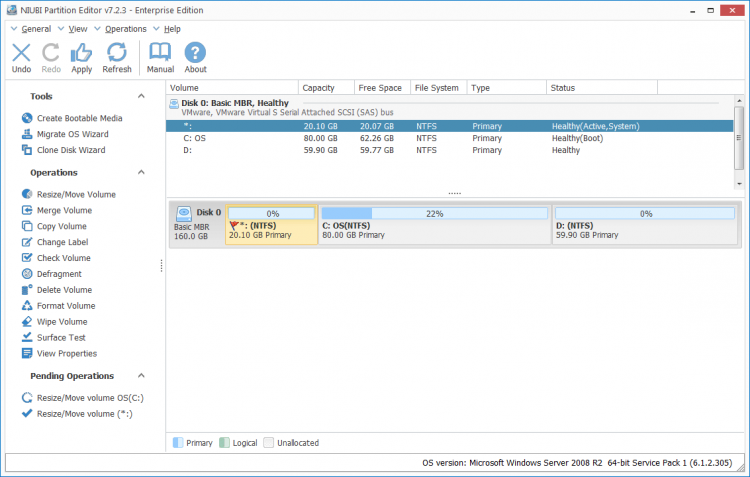Select the *: volume row in list

click(x=450, y=126)
